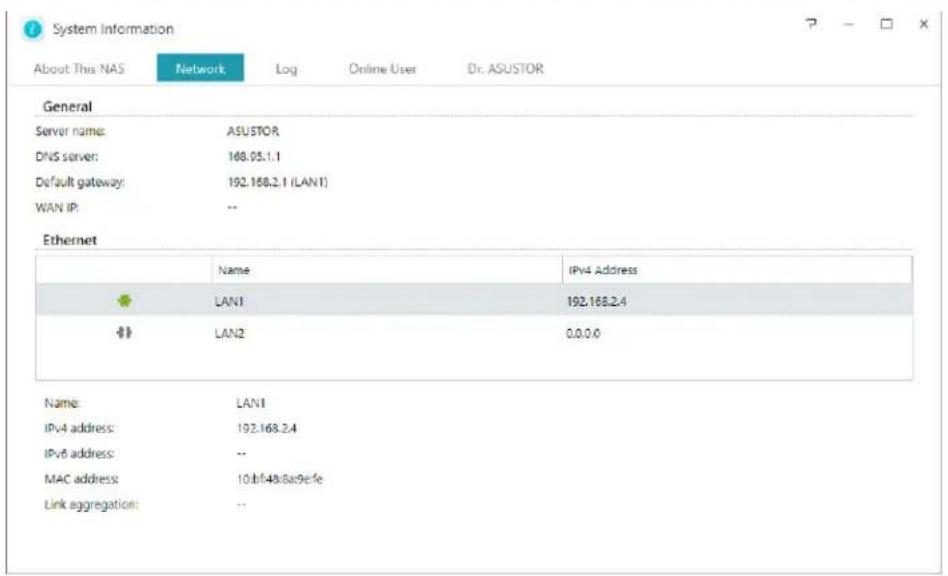948x576 pixels.
Task: Go to the Online User tab
Action: point(382,69)
